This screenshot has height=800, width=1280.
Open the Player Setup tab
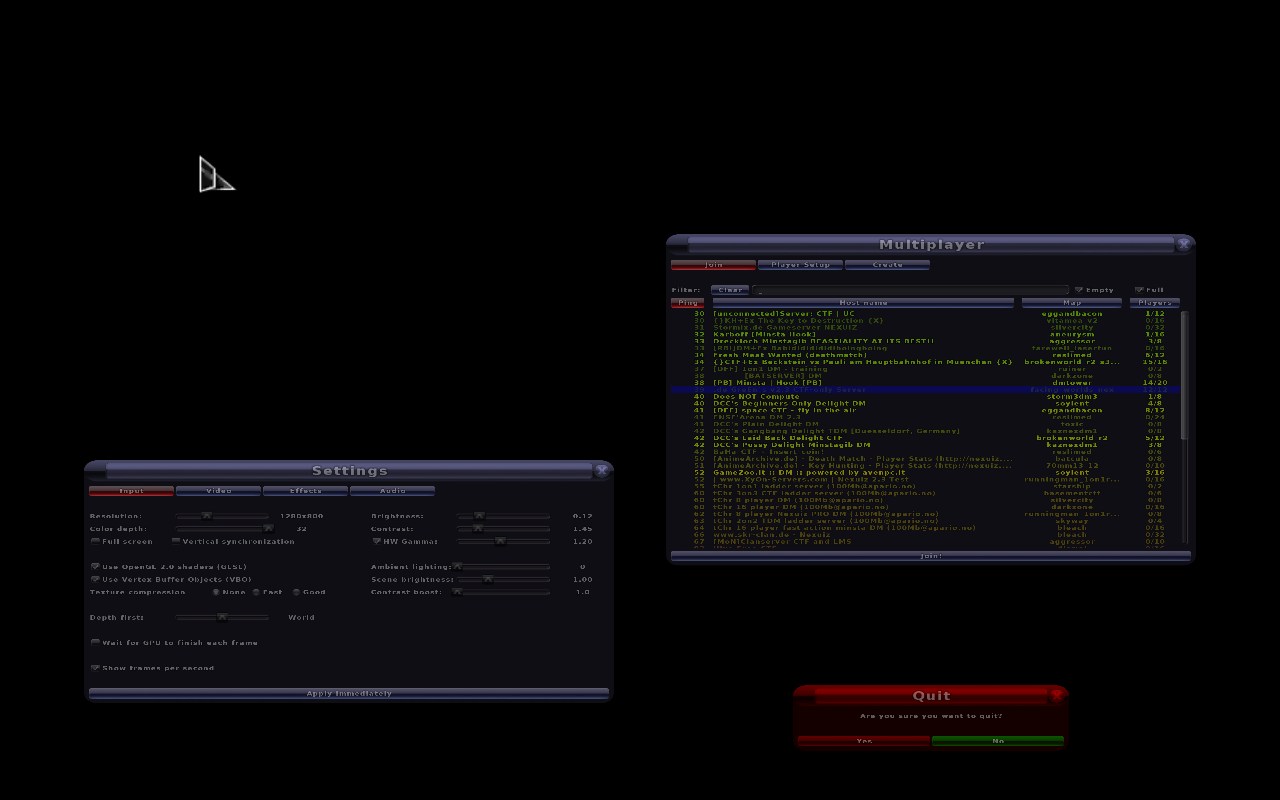[800, 265]
